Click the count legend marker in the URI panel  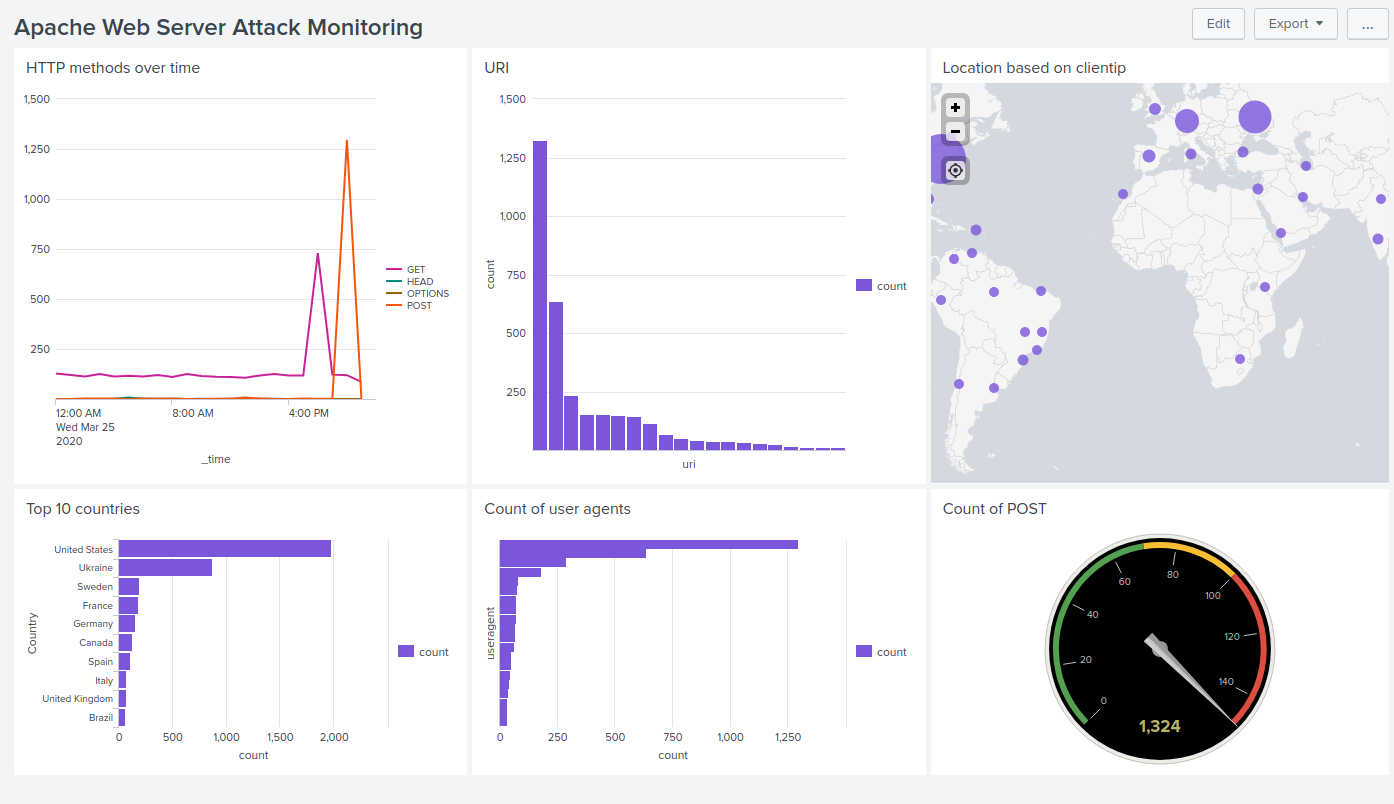864,286
